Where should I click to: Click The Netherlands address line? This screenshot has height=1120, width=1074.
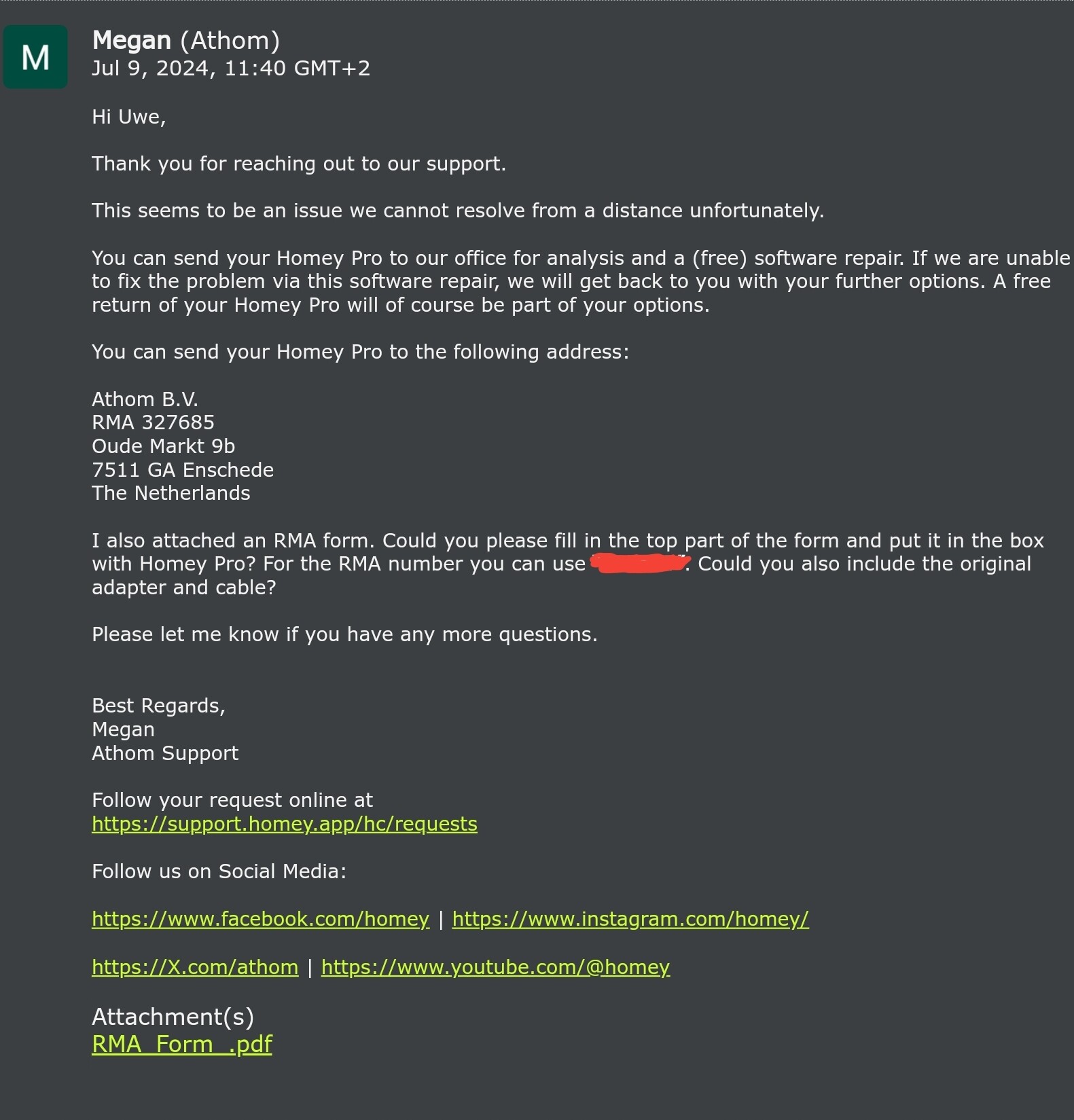coord(171,493)
